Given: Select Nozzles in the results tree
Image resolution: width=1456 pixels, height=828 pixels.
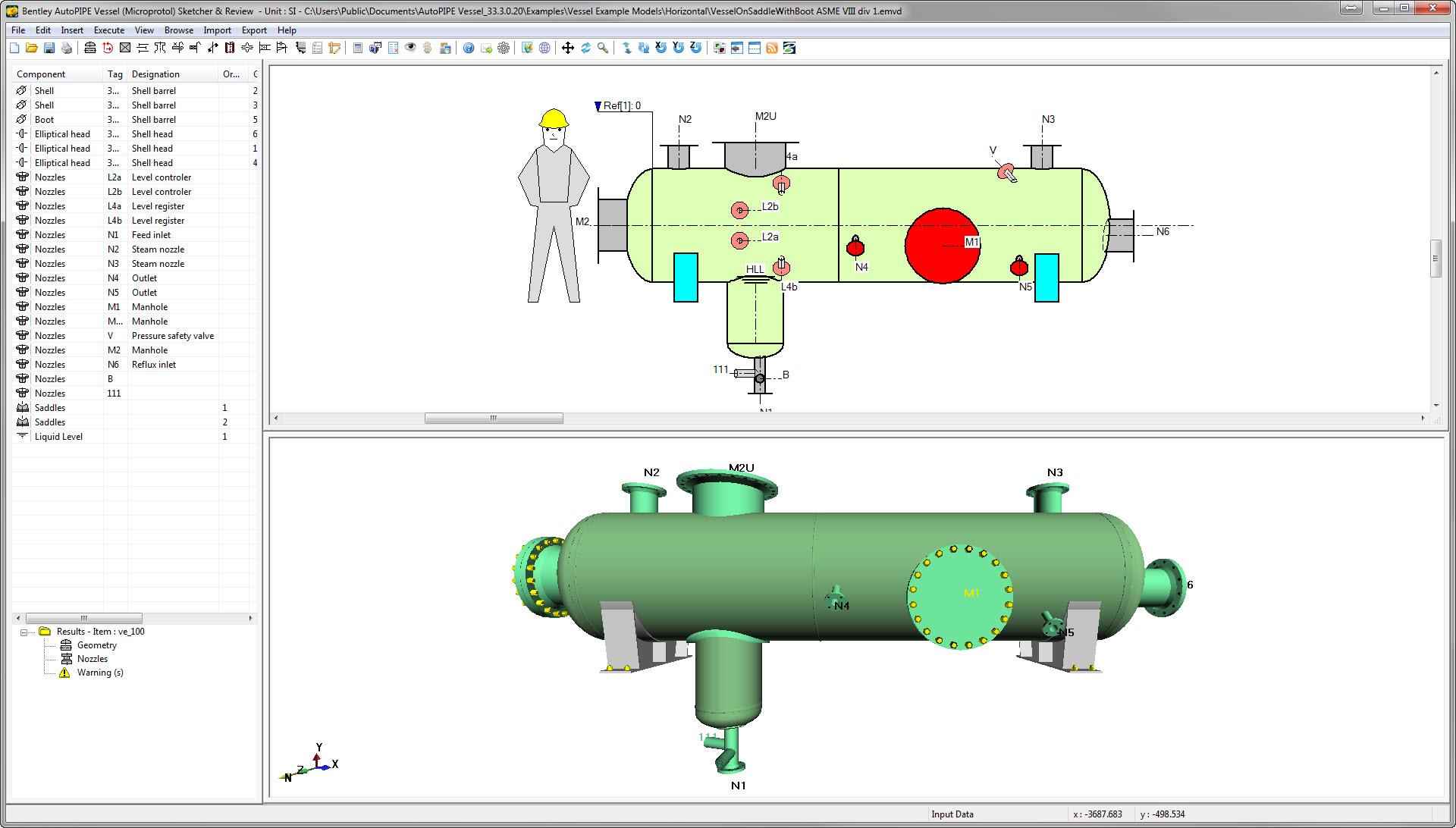Looking at the screenshot, I should (93, 659).
